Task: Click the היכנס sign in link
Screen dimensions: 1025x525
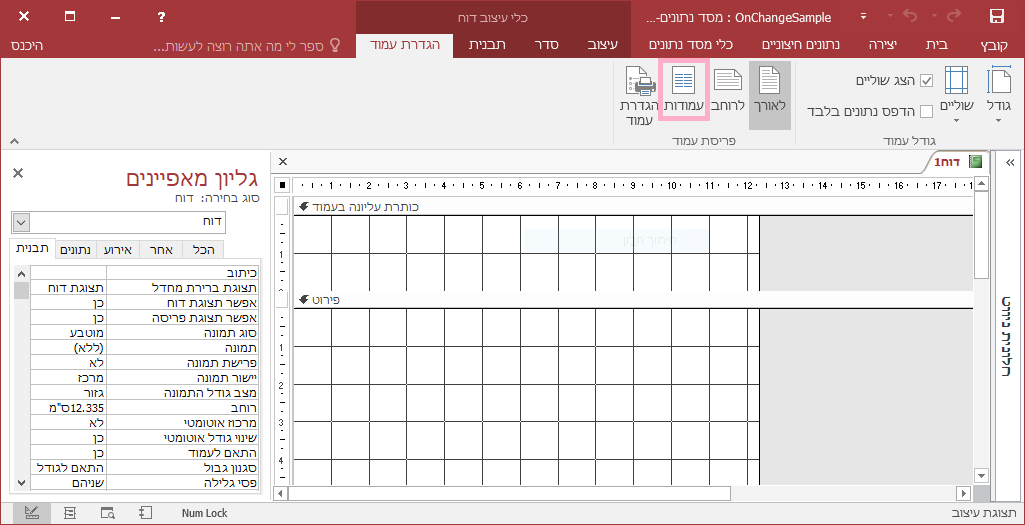Action: [27, 46]
